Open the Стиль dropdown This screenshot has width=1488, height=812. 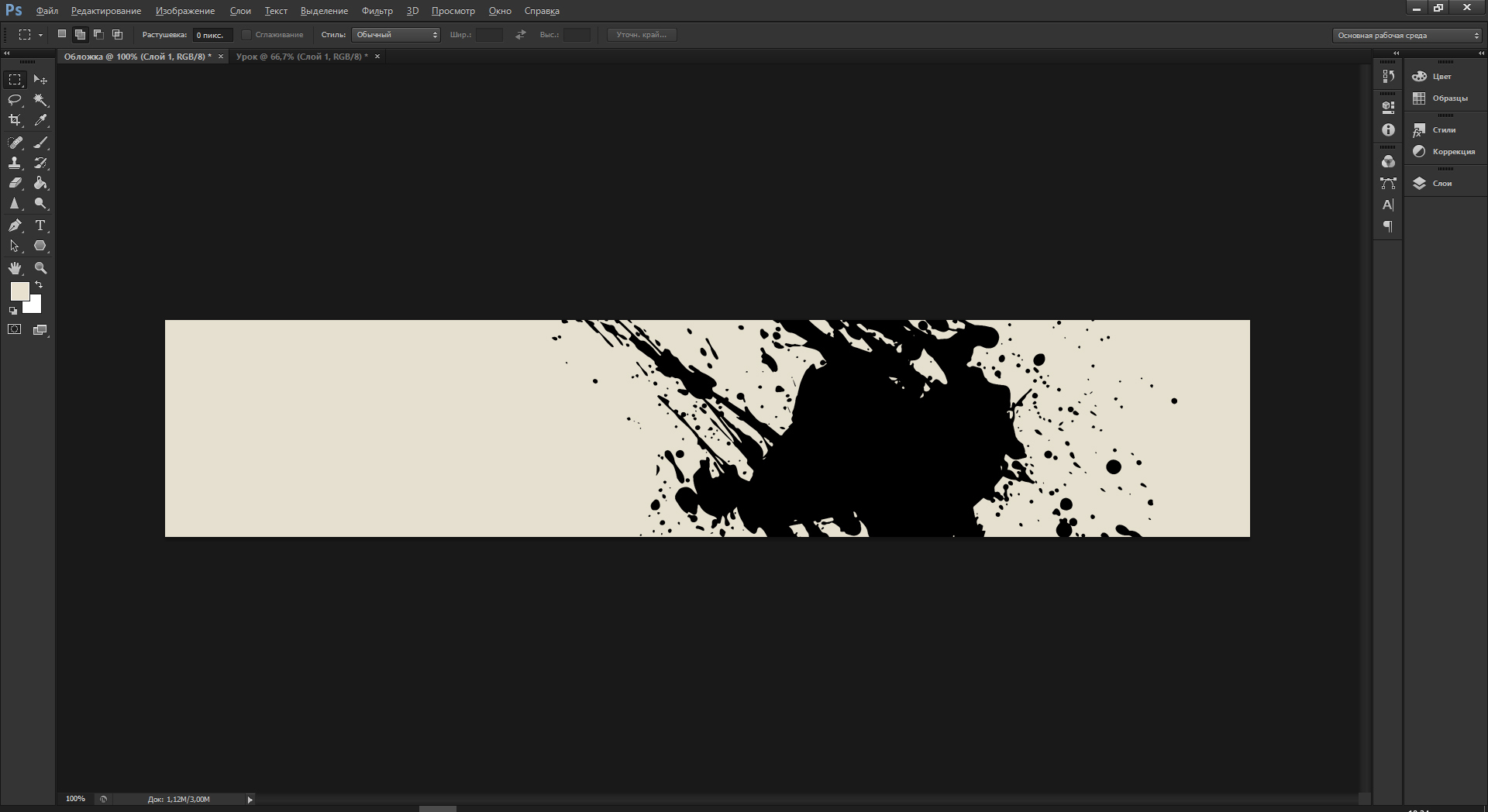396,35
